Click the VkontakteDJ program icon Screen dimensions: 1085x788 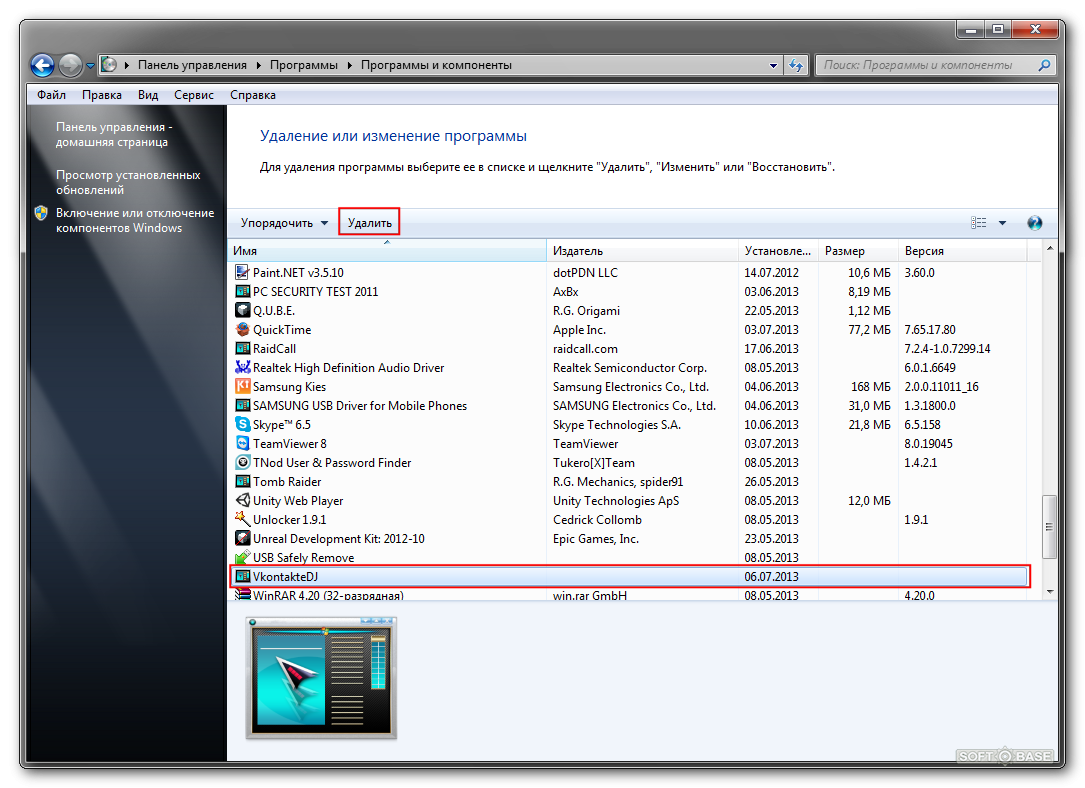click(x=242, y=576)
